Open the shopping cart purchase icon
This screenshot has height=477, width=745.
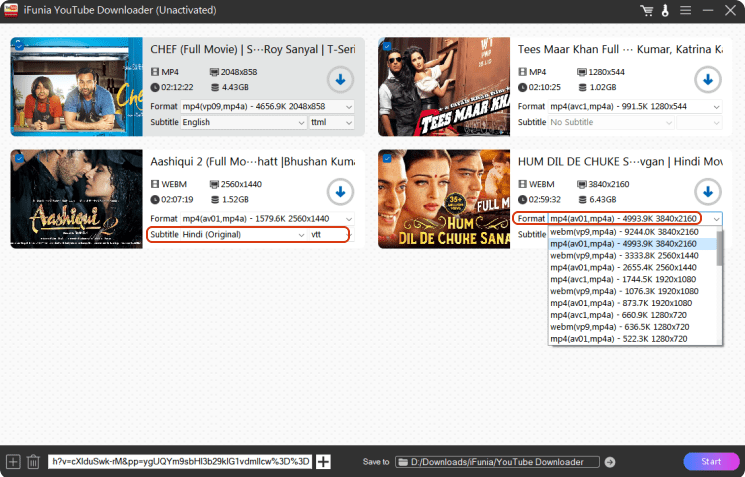point(648,10)
